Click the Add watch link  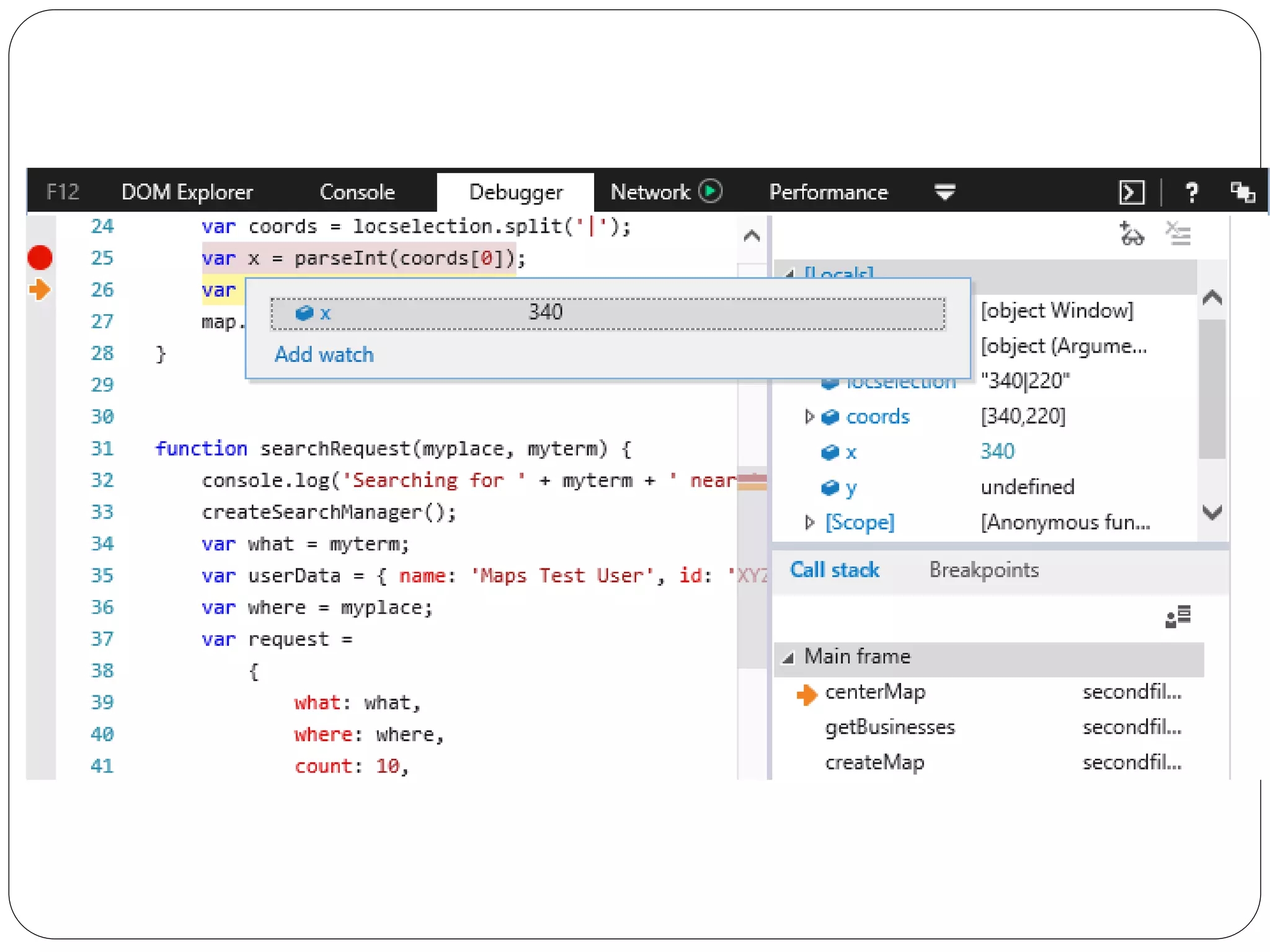pos(324,355)
